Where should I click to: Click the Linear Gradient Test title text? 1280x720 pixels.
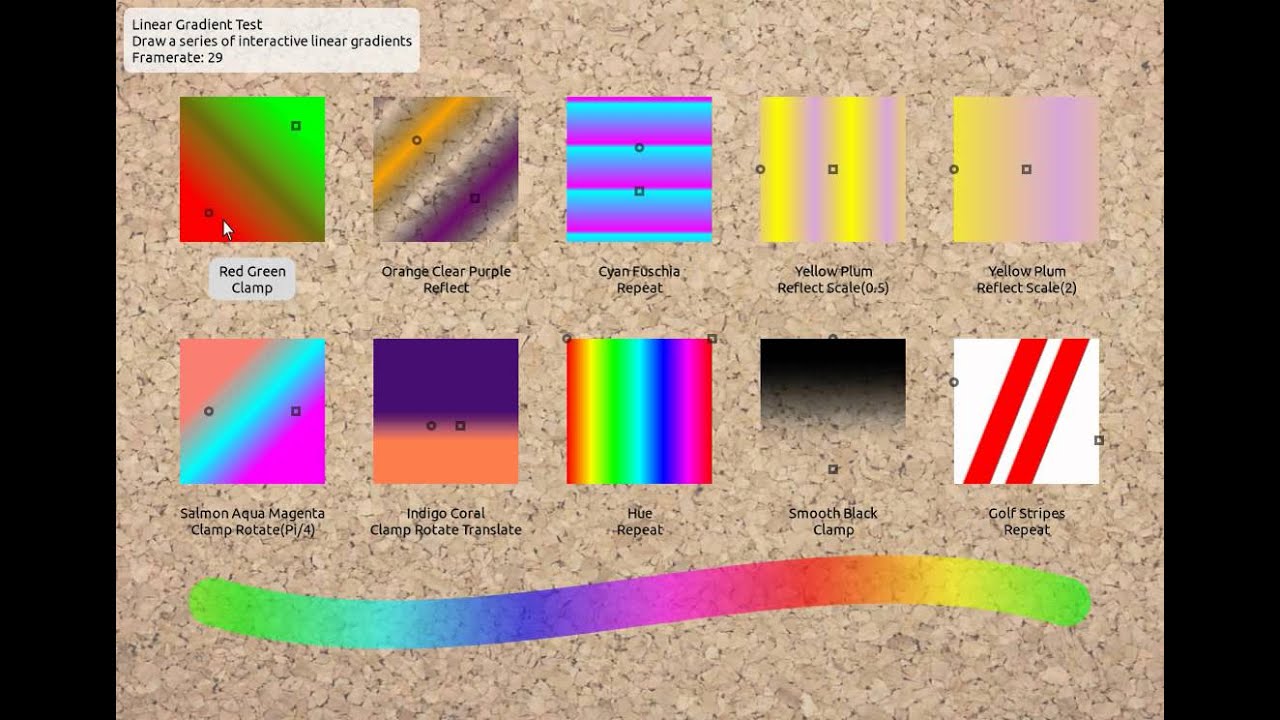click(x=197, y=24)
